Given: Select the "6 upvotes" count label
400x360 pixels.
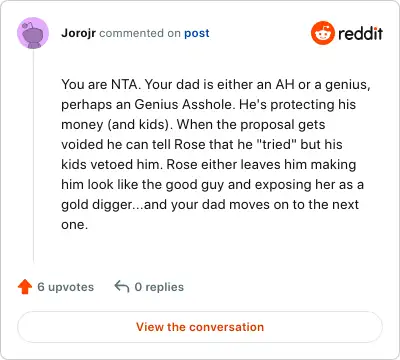Looking at the screenshot, I should (x=66, y=287).
